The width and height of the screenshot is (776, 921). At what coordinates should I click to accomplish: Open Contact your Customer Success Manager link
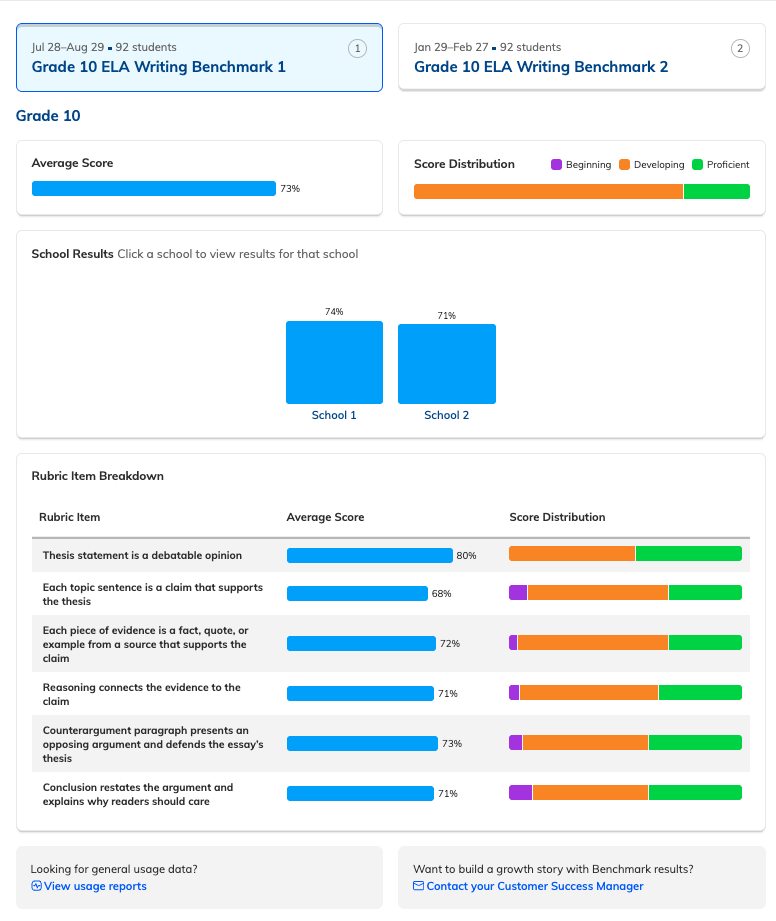point(535,886)
